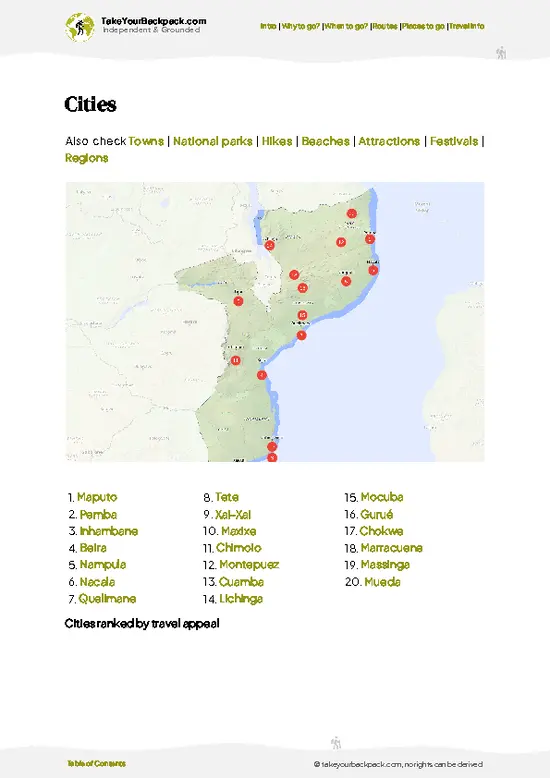Open the Lichinga city link in list

click(241, 598)
